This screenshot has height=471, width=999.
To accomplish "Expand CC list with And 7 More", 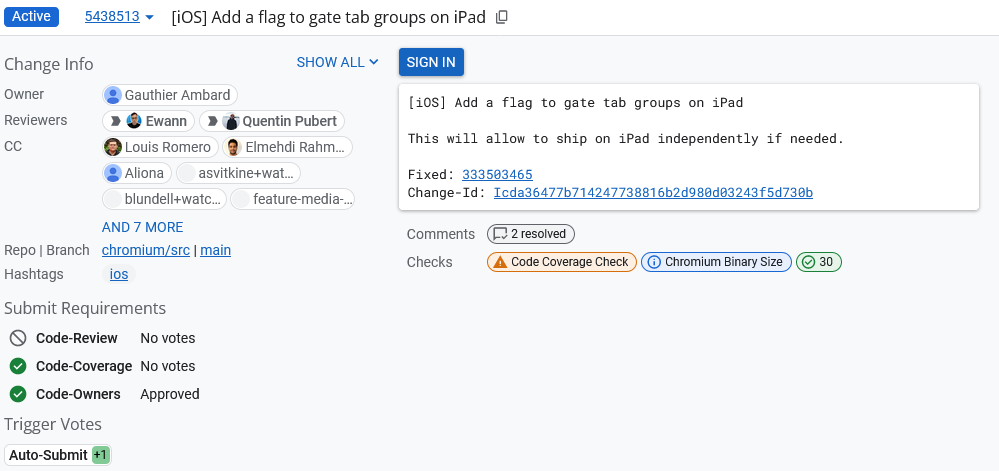I will (142, 227).
